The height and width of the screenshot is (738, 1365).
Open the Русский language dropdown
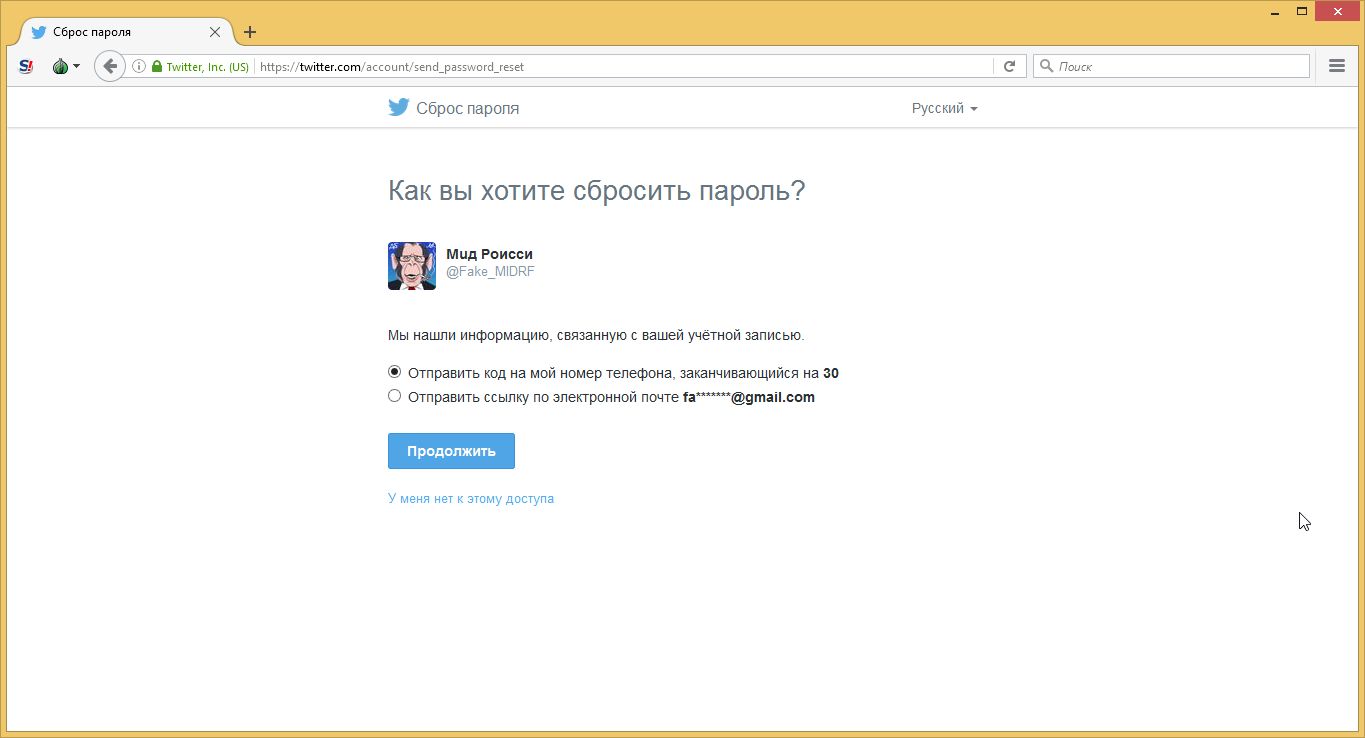944,108
